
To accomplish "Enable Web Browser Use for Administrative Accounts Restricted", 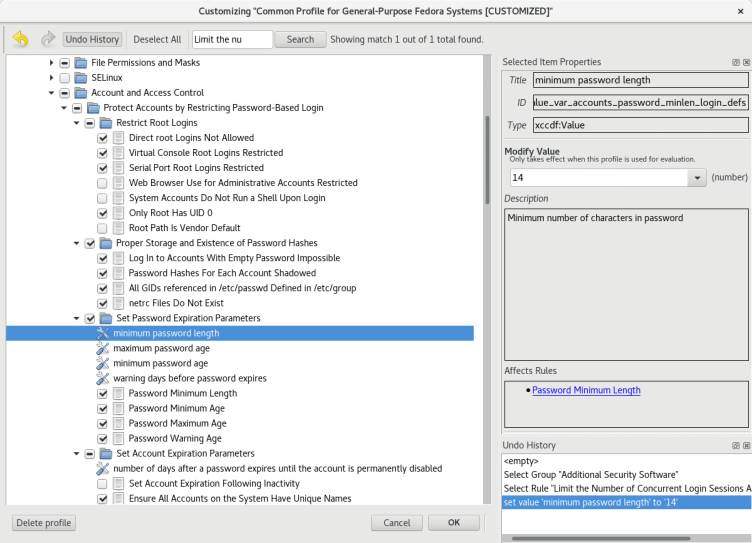I will pos(102,183).
